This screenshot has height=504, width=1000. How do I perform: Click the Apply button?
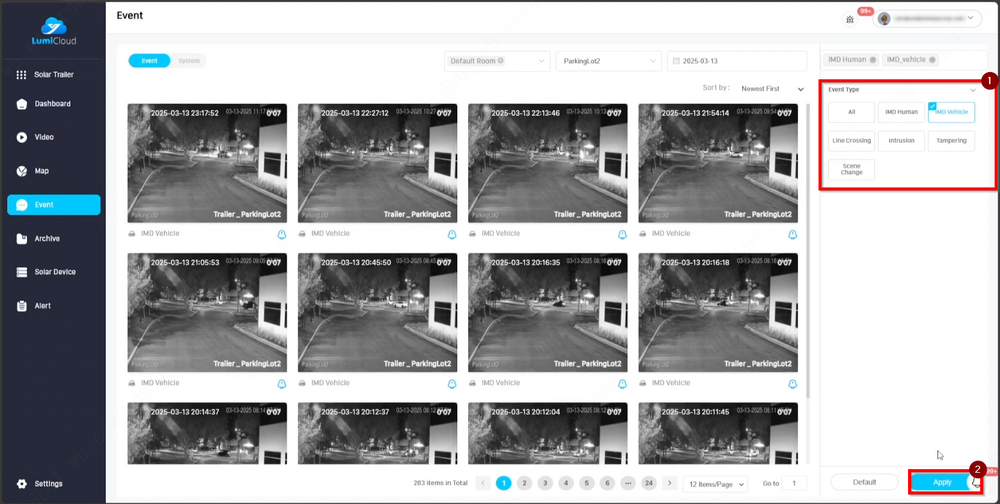(942, 482)
